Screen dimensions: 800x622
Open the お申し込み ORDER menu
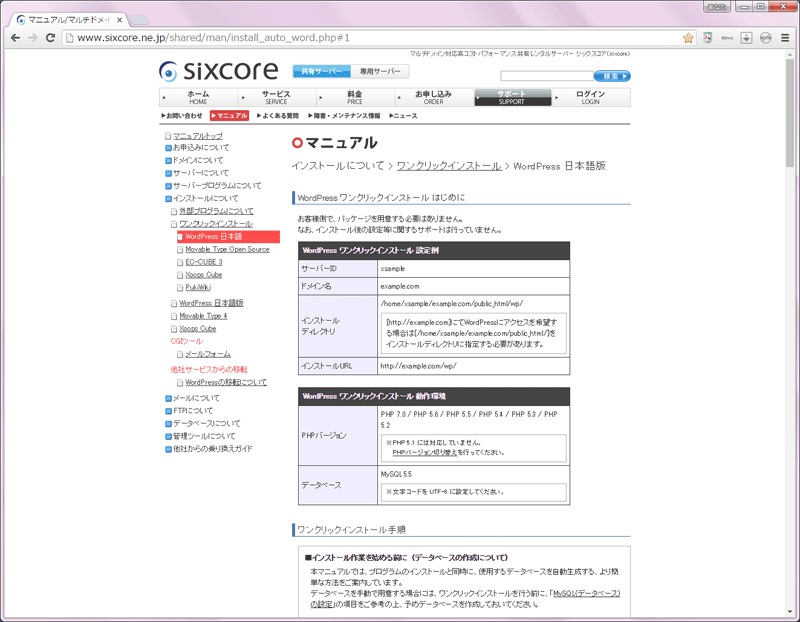click(x=433, y=97)
